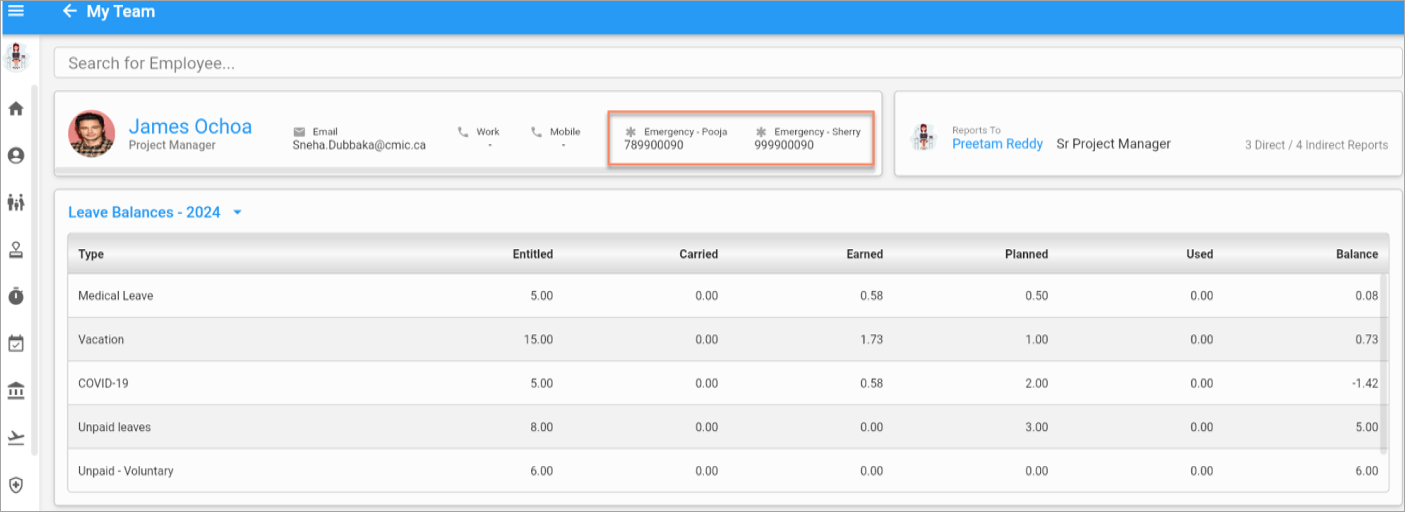The height and width of the screenshot is (512, 1405).
Task: Click Medical Leave planned value 0.50
Action: pyautogui.click(x=1037, y=296)
